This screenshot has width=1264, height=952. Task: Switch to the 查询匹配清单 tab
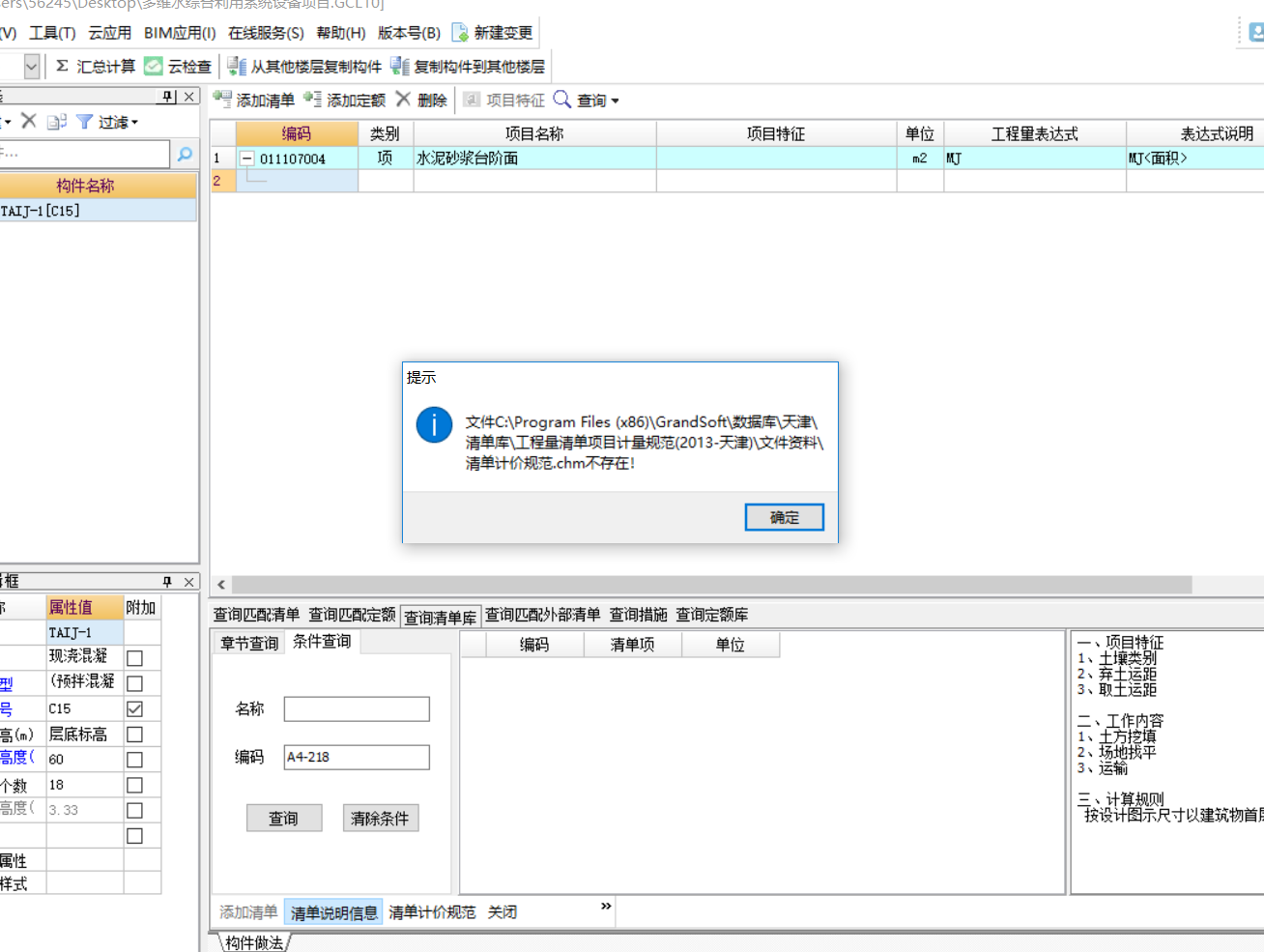click(257, 615)
